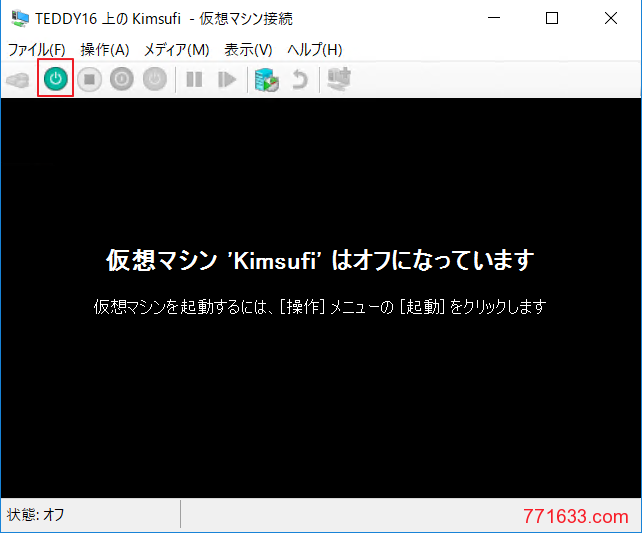Click the Ctrl+Alt+Del toolbar icon

18,79
